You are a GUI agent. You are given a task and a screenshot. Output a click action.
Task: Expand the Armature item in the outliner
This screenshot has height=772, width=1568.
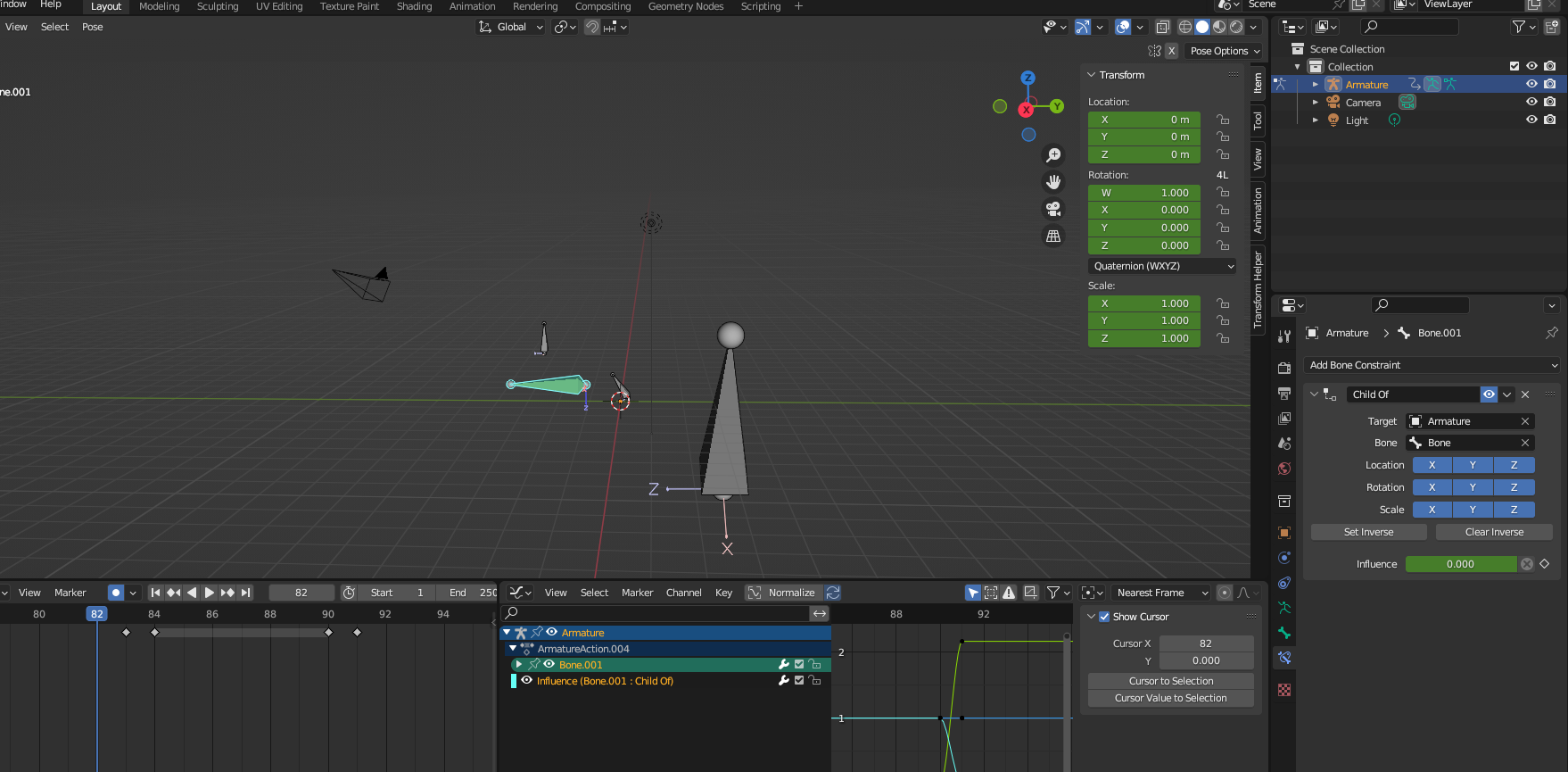[1315, 85]
